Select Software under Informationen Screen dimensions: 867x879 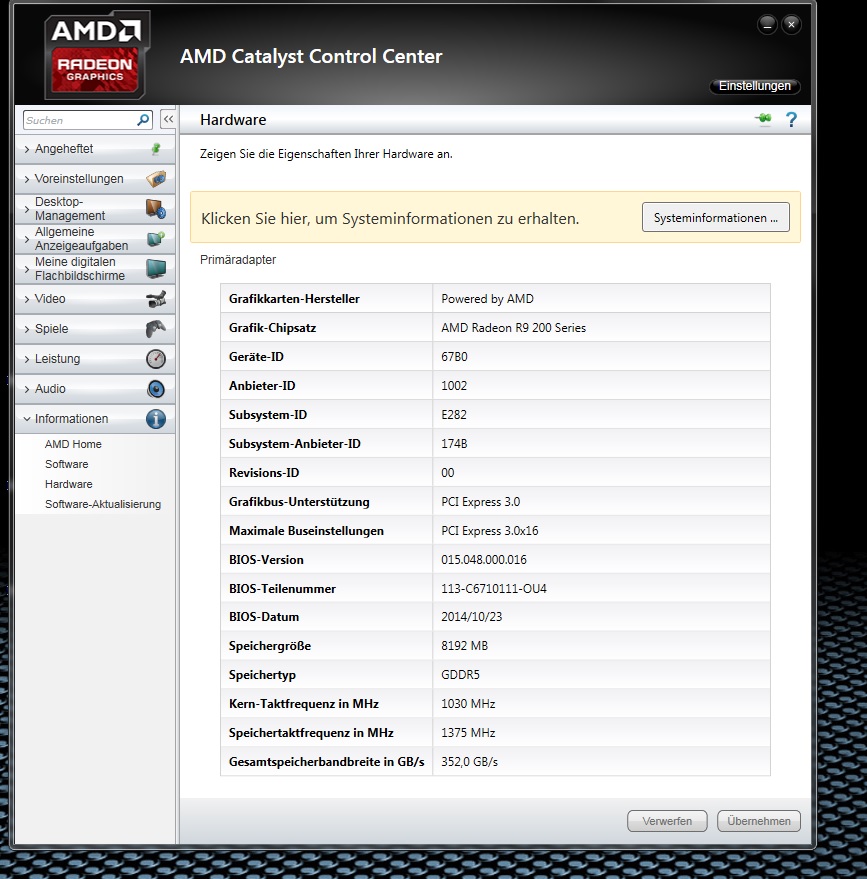(x=67, y=464)
